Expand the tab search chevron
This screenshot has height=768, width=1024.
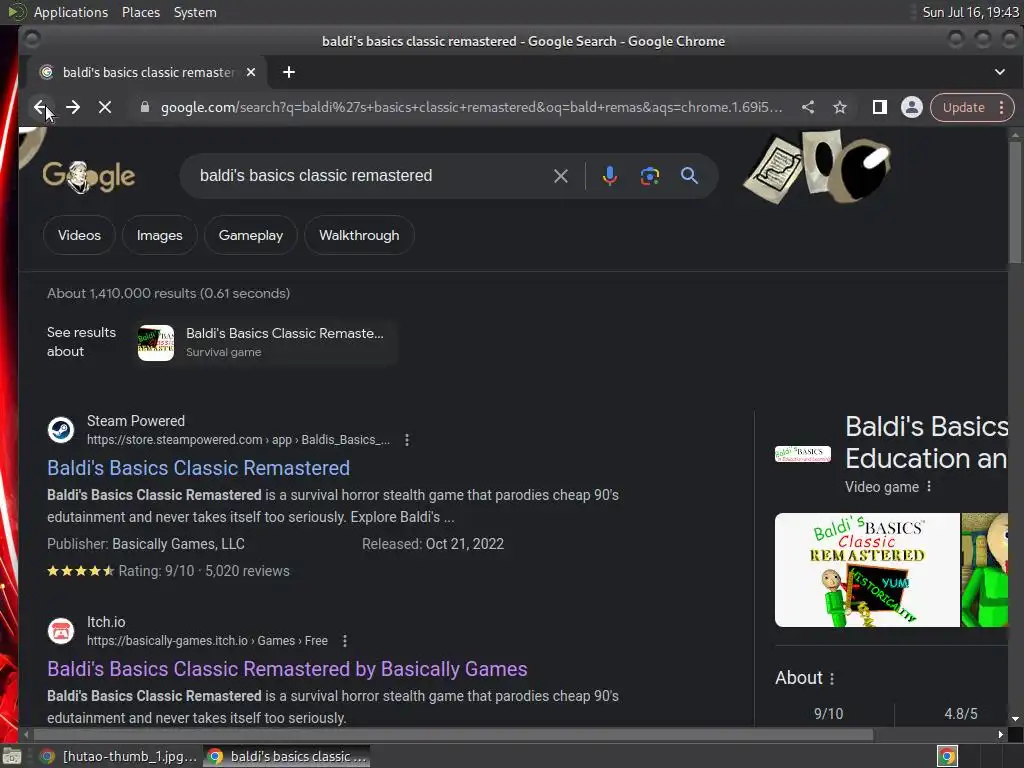point(1000,72)
